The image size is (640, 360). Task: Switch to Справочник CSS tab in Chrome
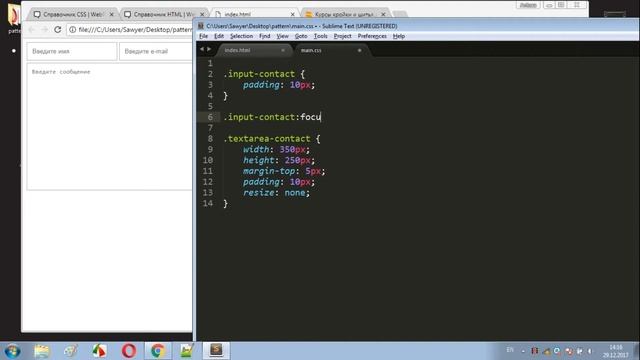73,14
